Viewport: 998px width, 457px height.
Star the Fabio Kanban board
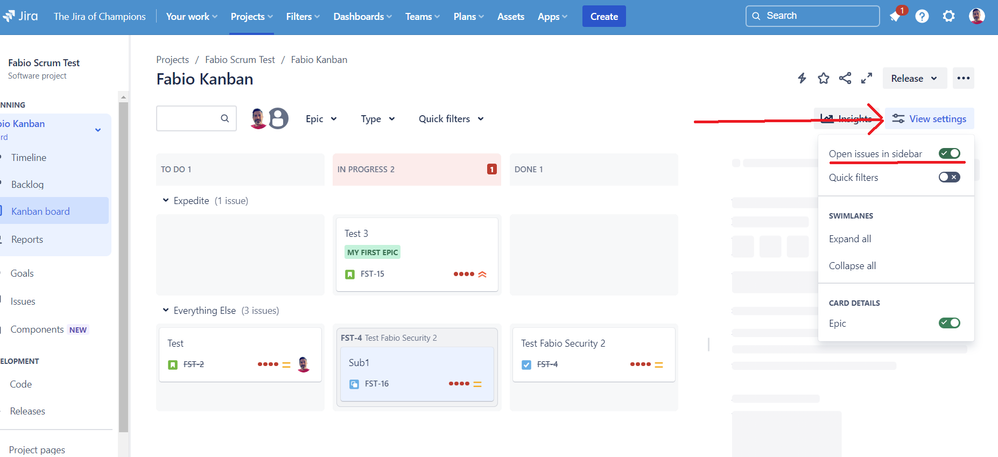[823, 78]
